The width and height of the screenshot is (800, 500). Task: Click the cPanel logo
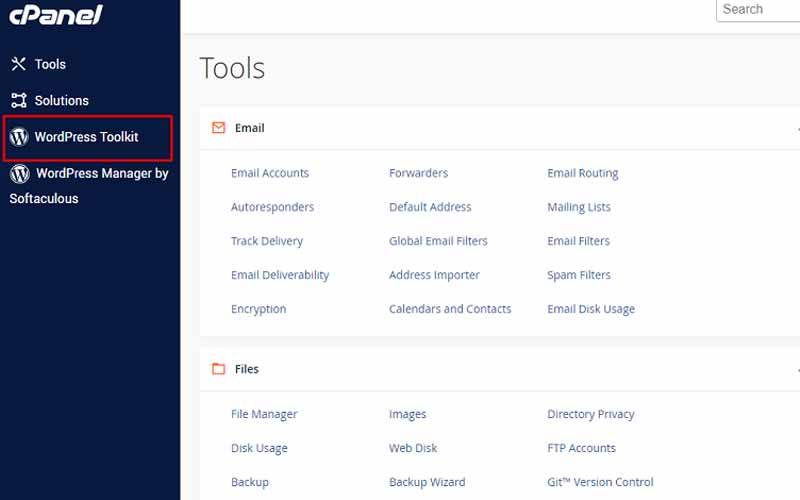coord(56,14)
